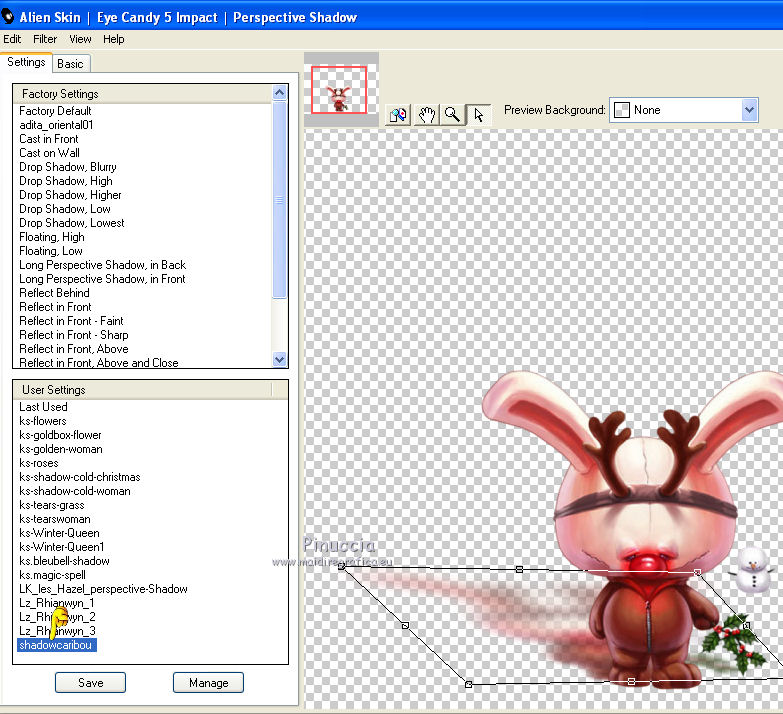Screen dimensions: 783x714
Task: Select Drop Shadow, Blurry preset
Action: pos(67,167)
